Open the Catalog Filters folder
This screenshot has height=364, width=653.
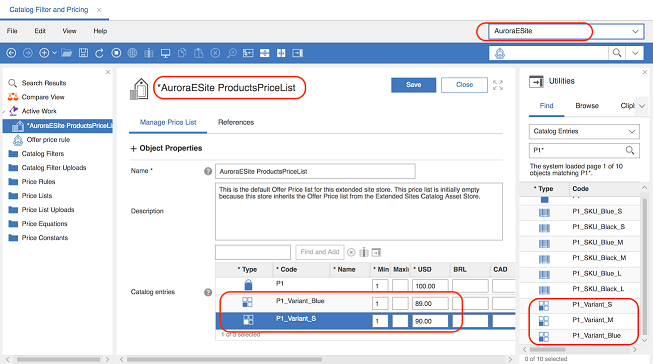pyautogui.click(x=42, y=154)
